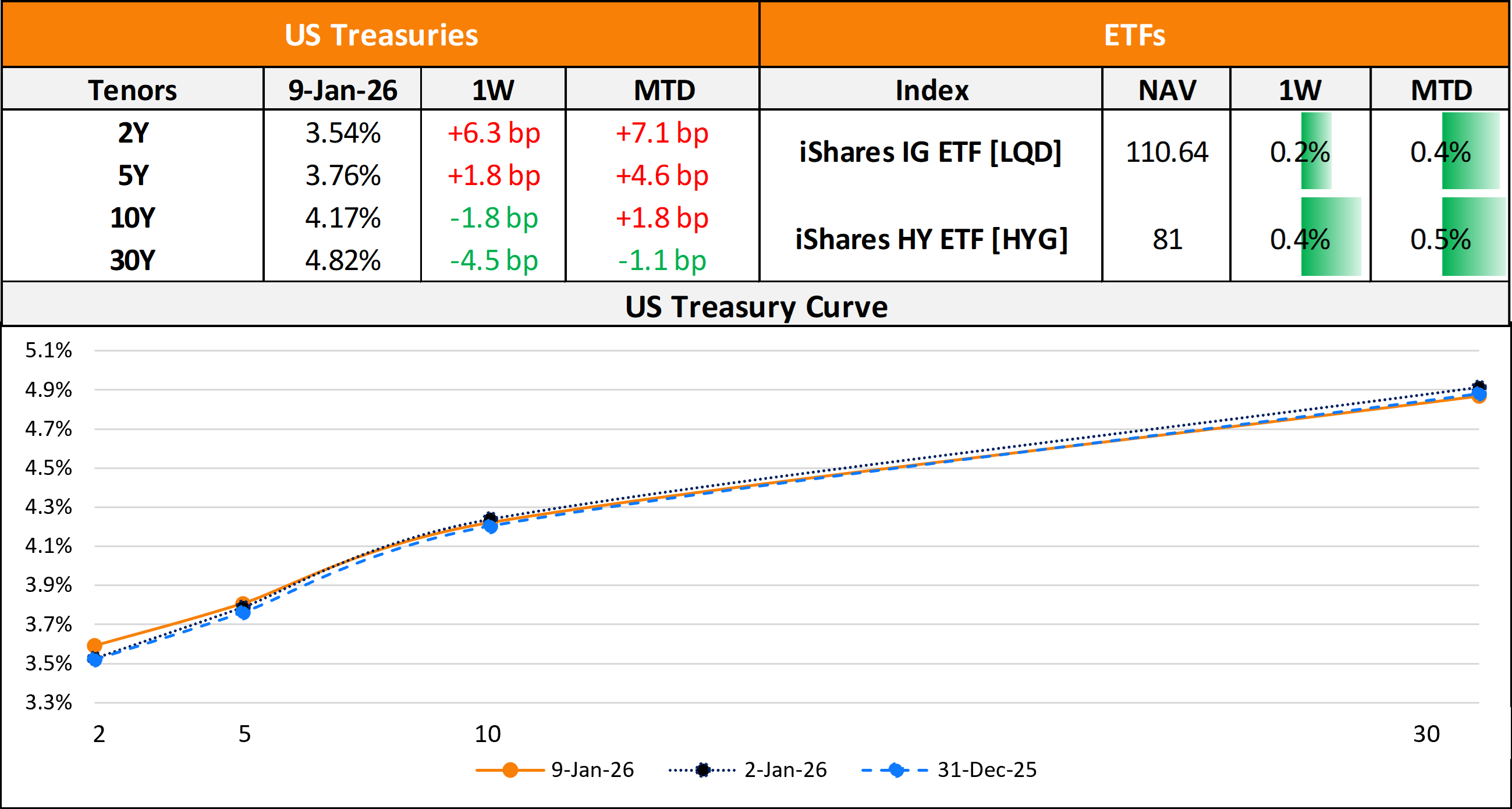This screenshot has height=809, width=1512.
Task: Click the orange 9-Jan-26 legend marker
Action: click(510, 769)
